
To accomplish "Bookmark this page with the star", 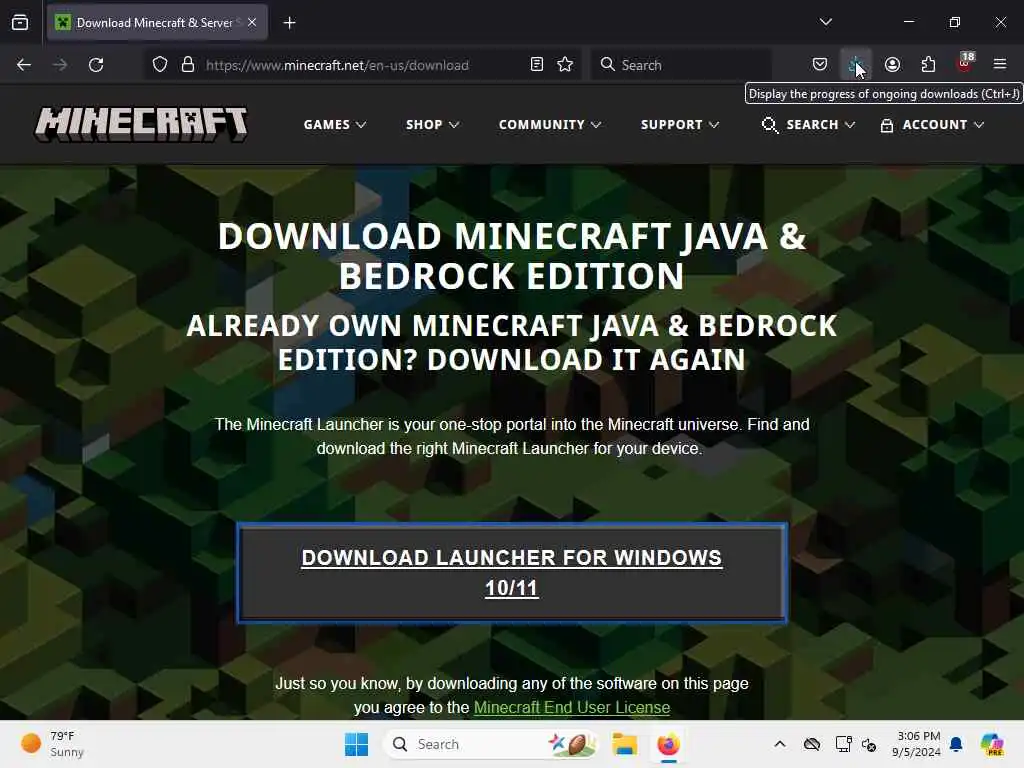I will coord(566,64).
